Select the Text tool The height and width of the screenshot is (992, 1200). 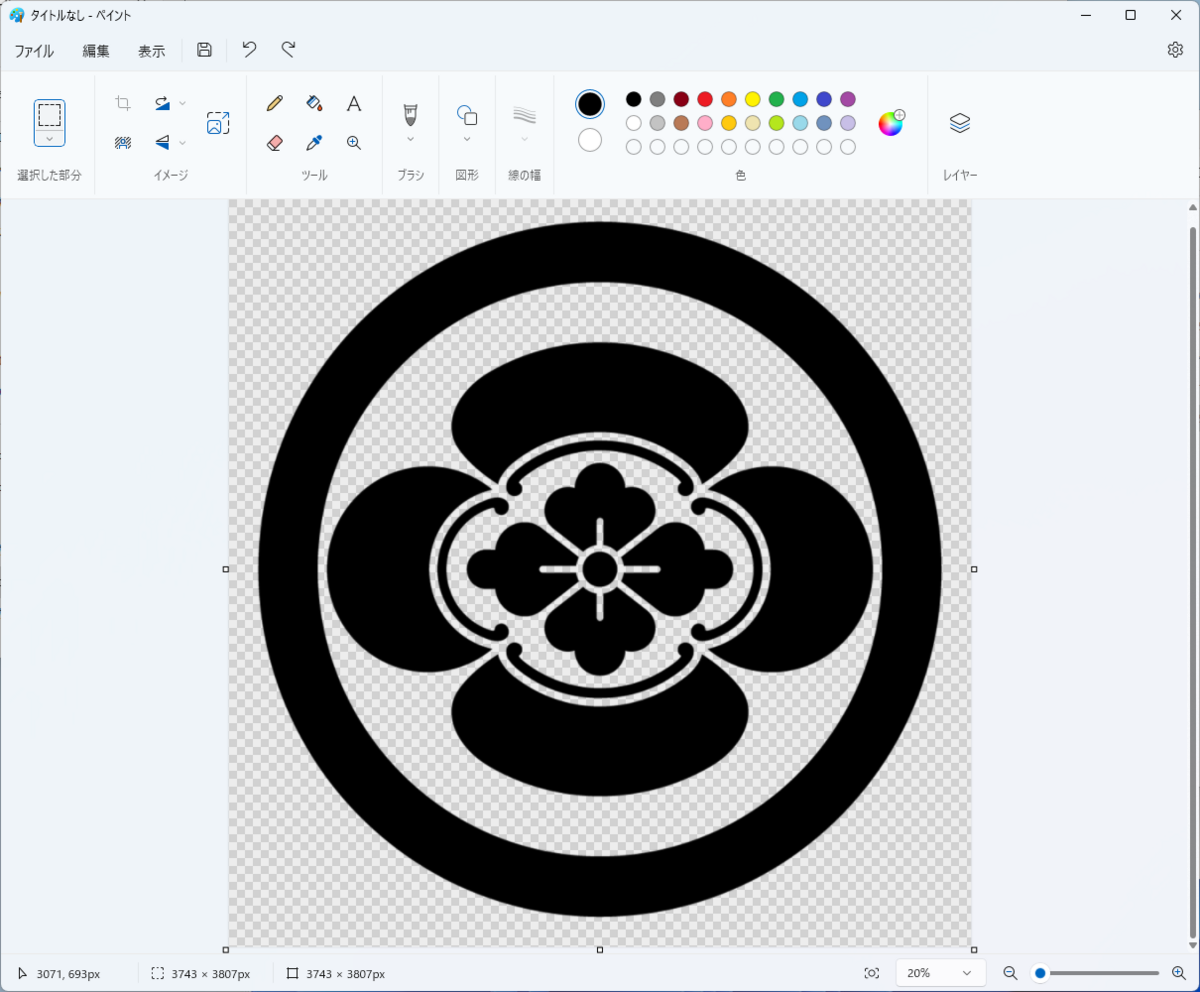pyautogui.click(x=354, y=103)
